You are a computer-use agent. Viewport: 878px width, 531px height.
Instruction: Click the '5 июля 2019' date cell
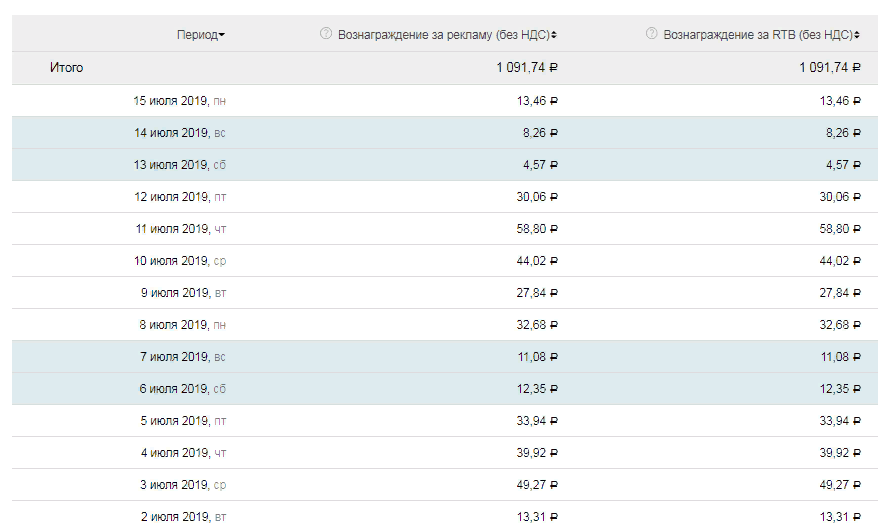point(174,421)
